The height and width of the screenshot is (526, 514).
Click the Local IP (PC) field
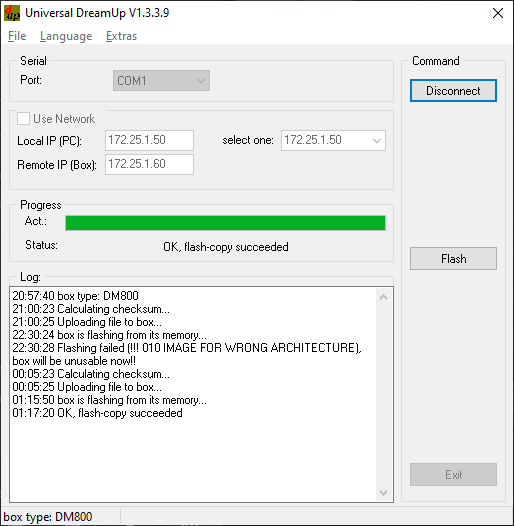[x=149, y=140]
